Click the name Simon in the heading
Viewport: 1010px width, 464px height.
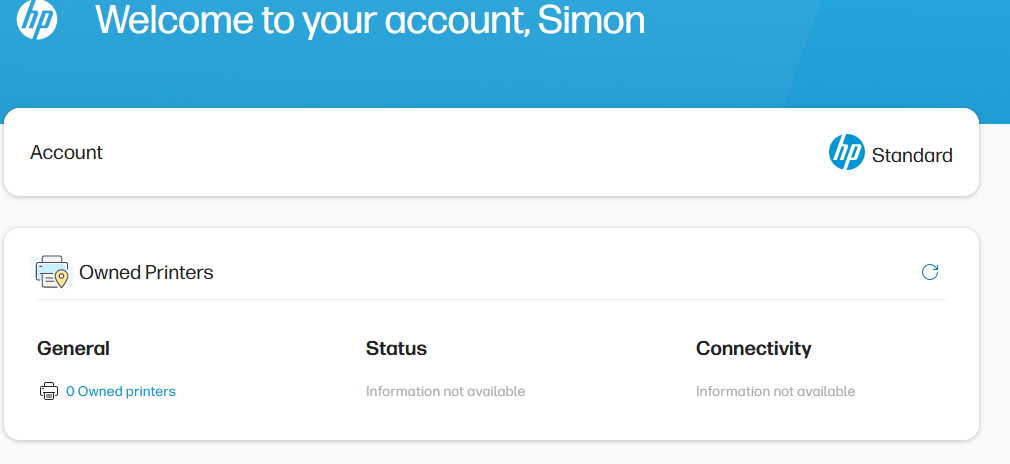click(x=592, y=20)
